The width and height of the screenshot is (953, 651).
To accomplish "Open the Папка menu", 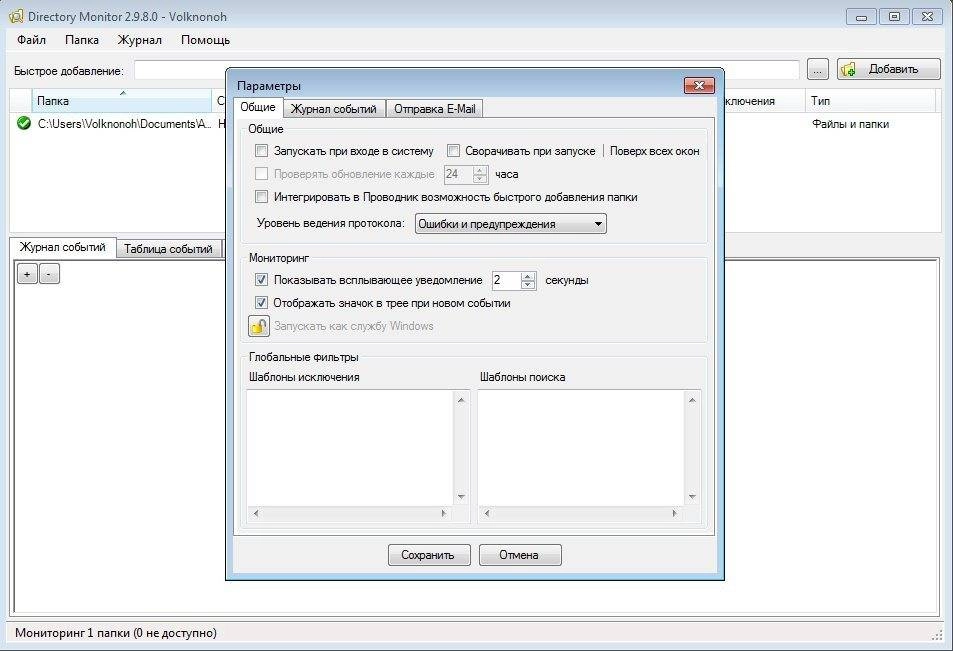I will (x=82, y=40).
